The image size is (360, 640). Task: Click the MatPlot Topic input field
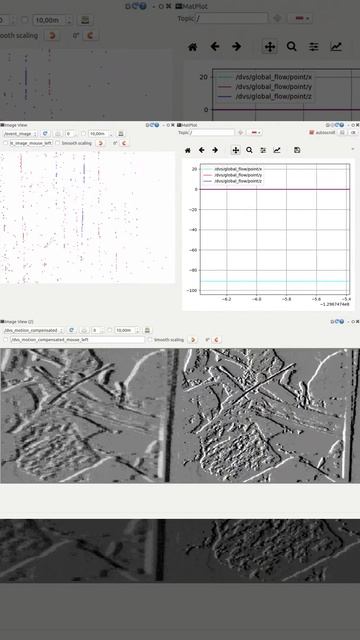213,132
